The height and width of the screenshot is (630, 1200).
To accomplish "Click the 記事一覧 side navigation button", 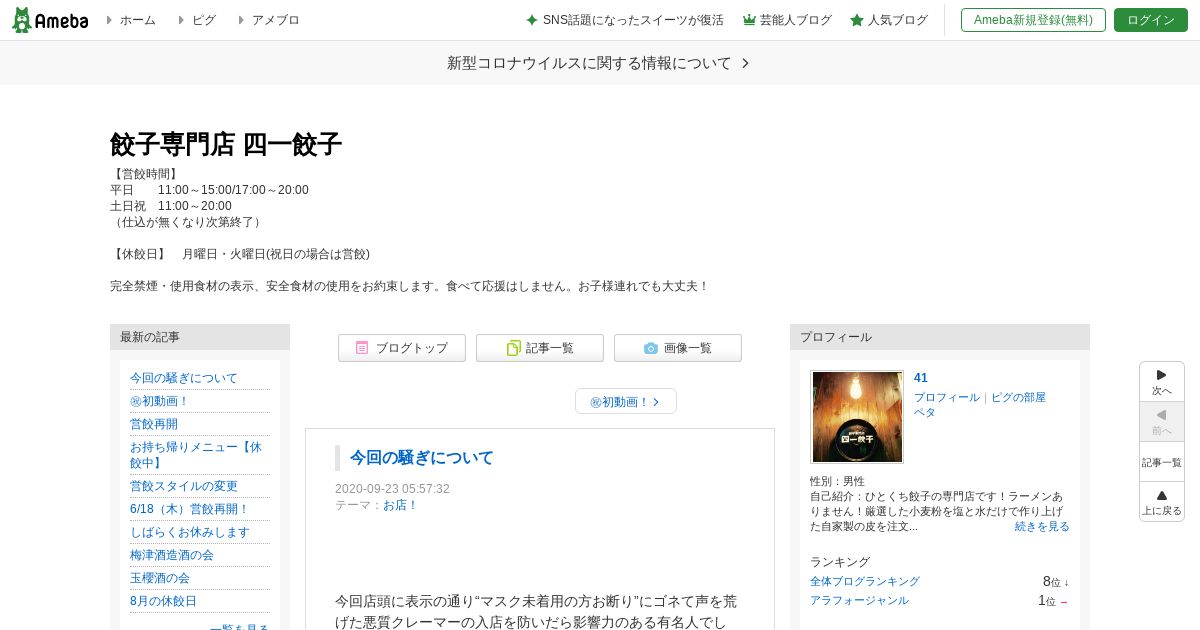I will 1162,462.
